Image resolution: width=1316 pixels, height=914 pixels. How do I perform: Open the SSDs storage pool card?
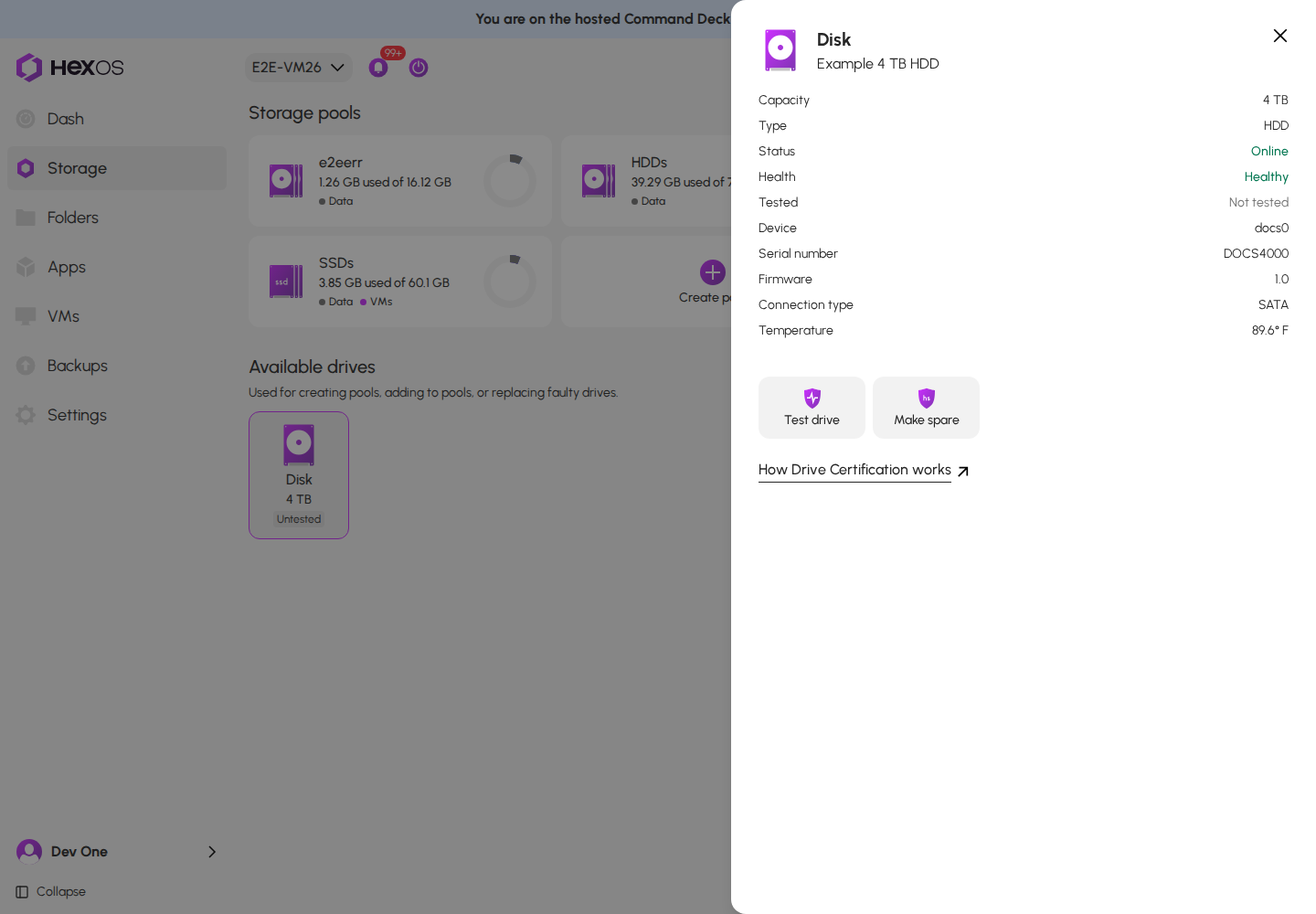tap(400, 282)
